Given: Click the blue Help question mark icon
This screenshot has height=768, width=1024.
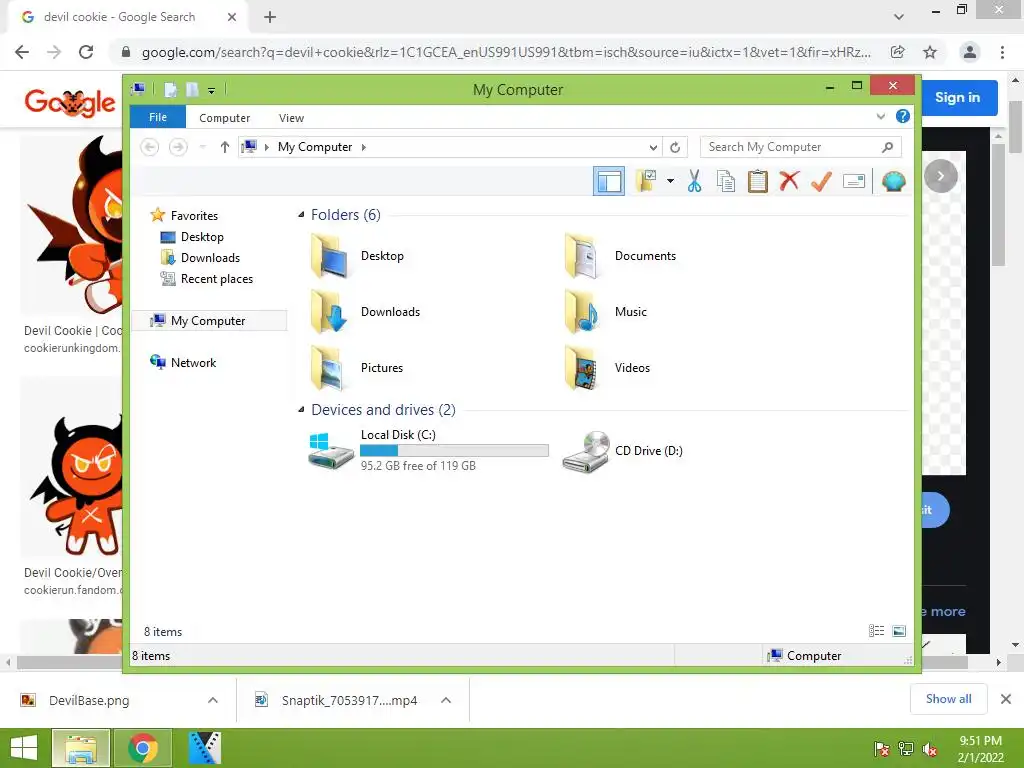Looking at the screenshot, I should (903, 116).
